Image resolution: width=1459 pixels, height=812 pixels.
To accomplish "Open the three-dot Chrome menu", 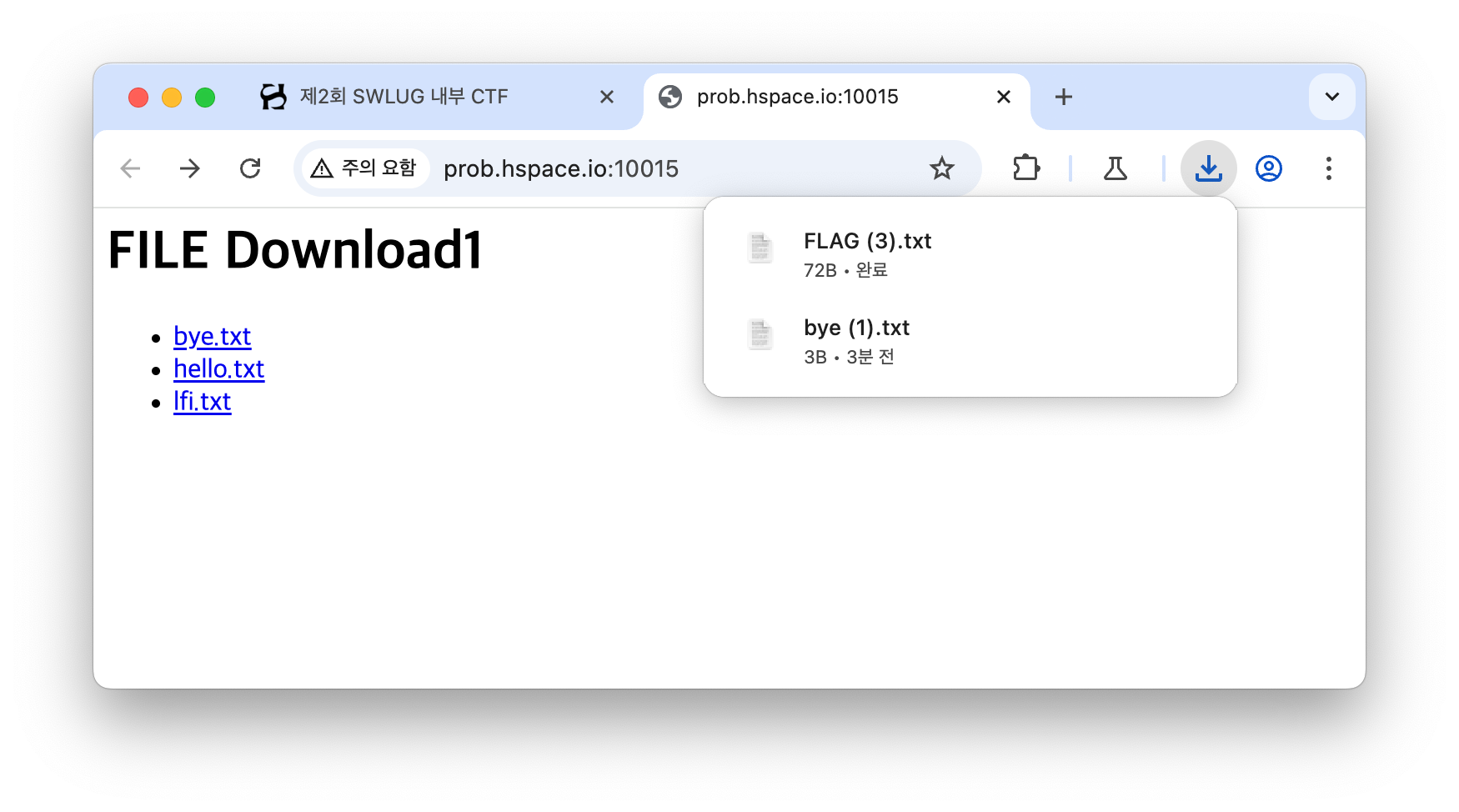I will click(1329, 168).
